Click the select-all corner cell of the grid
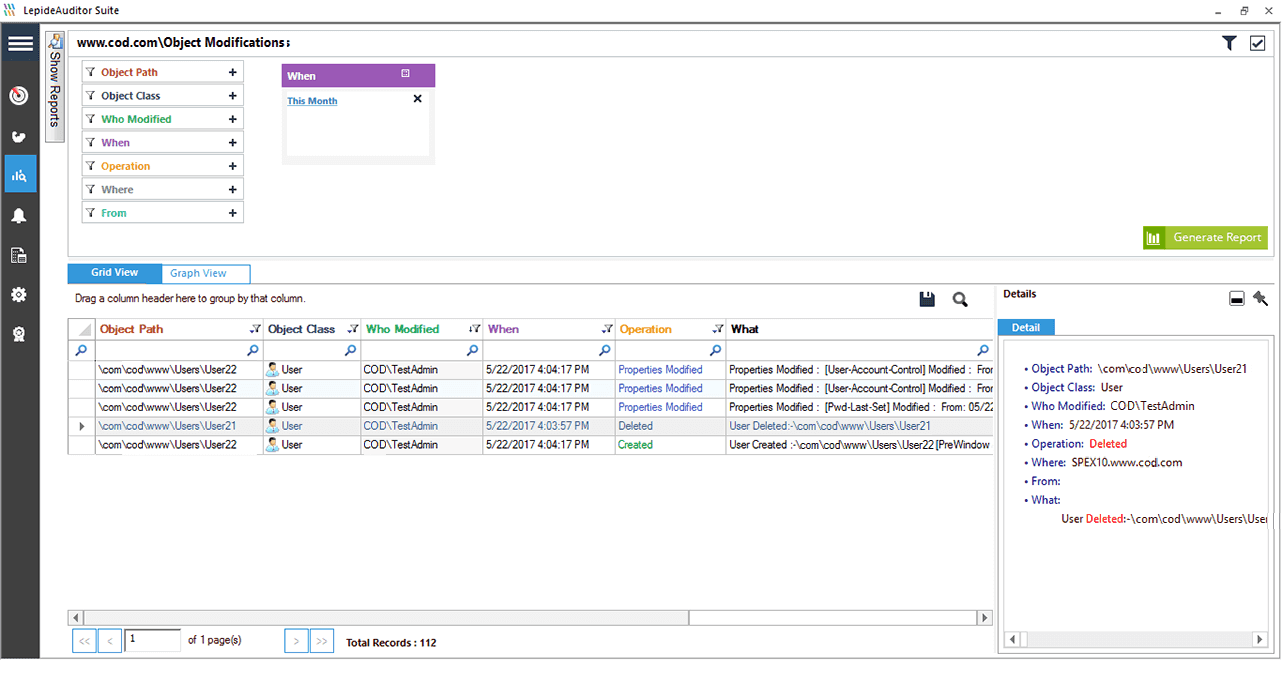The height and width of the screenshot is (683, 1282). [x=81, y=329]
